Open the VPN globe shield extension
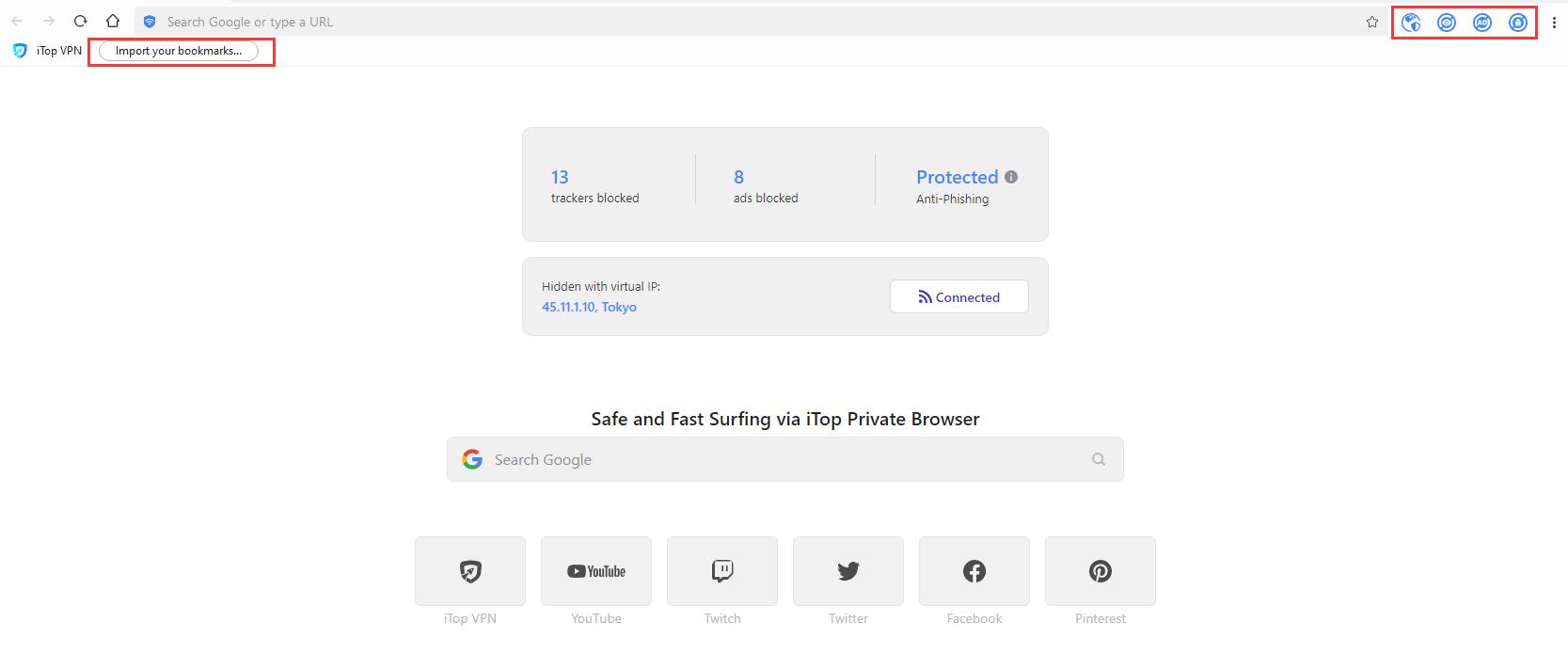 1411,23
